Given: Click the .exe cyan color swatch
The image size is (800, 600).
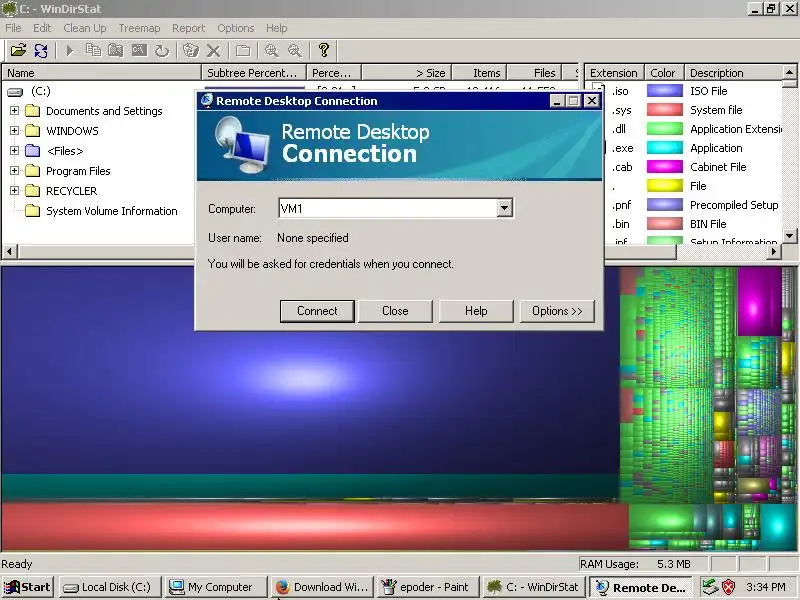Looking at the screenshot, I should 665,148.
